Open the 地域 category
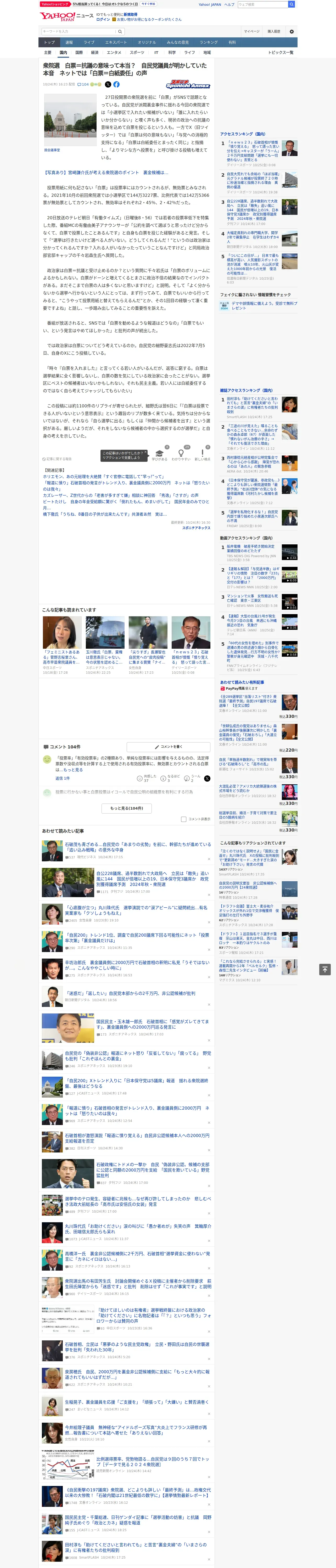The height and width of the screenshot is (1568, 336). coord(207,52)
